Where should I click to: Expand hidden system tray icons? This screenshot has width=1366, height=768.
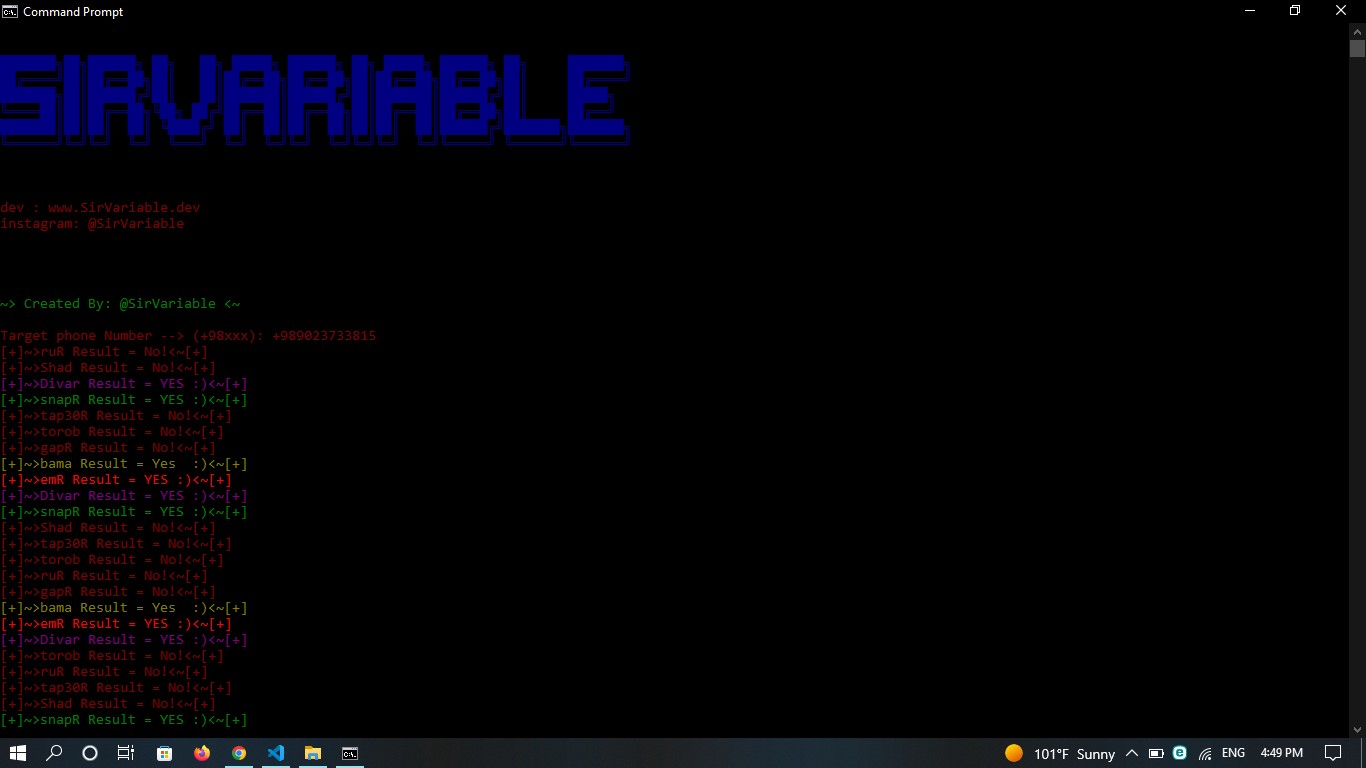click(x=1133, y=753)
